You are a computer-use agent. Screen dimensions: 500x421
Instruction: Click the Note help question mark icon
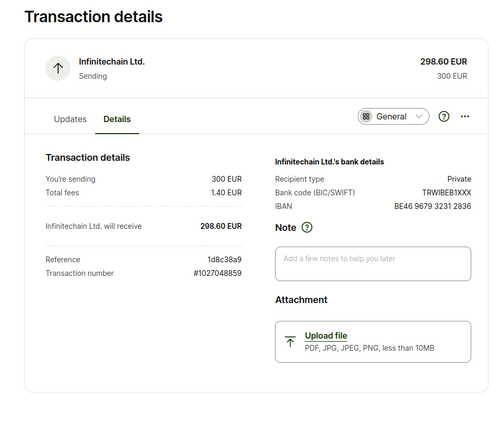(307, 227)
